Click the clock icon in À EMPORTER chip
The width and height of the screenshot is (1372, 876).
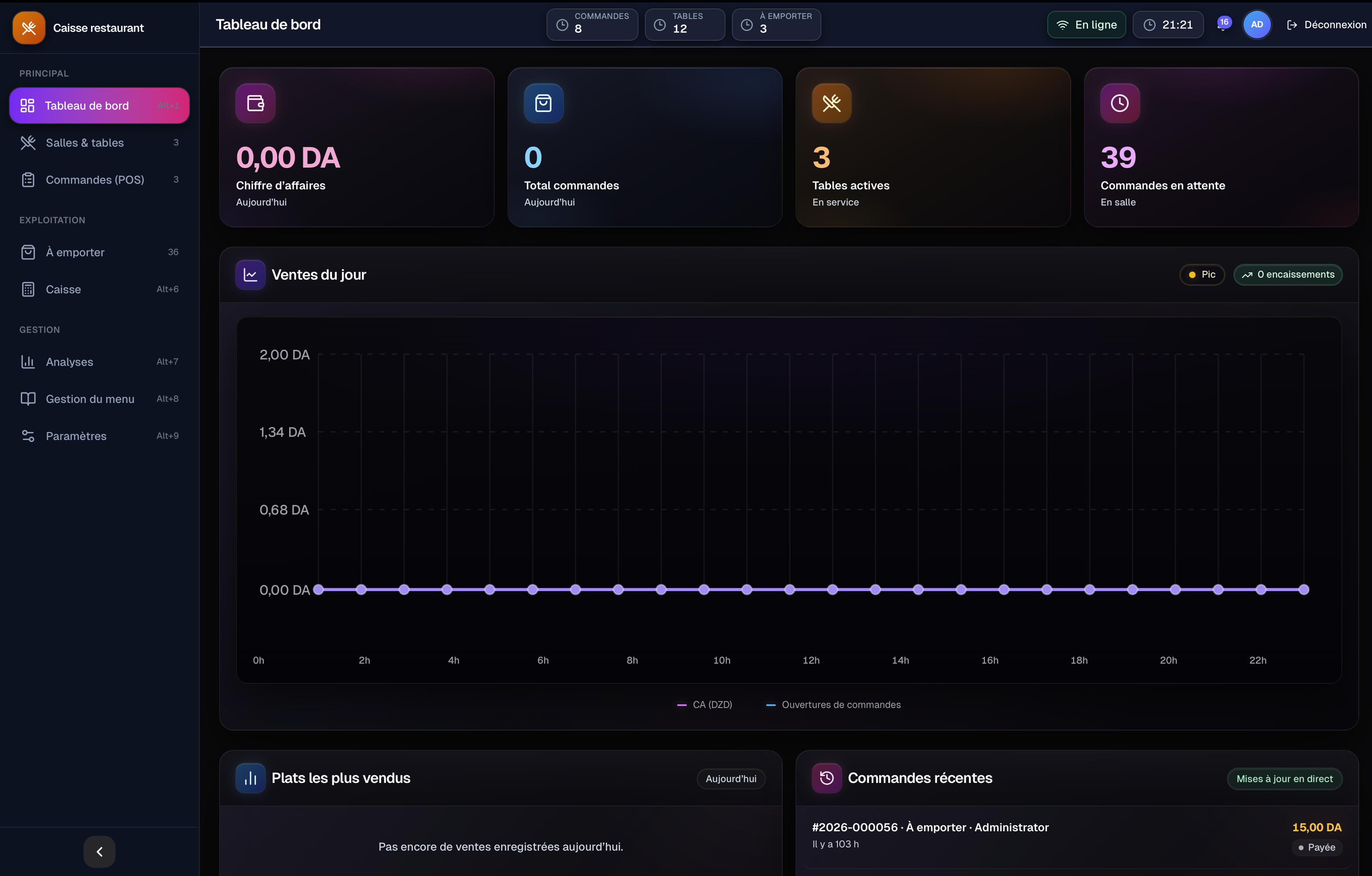tap(746, 25)
